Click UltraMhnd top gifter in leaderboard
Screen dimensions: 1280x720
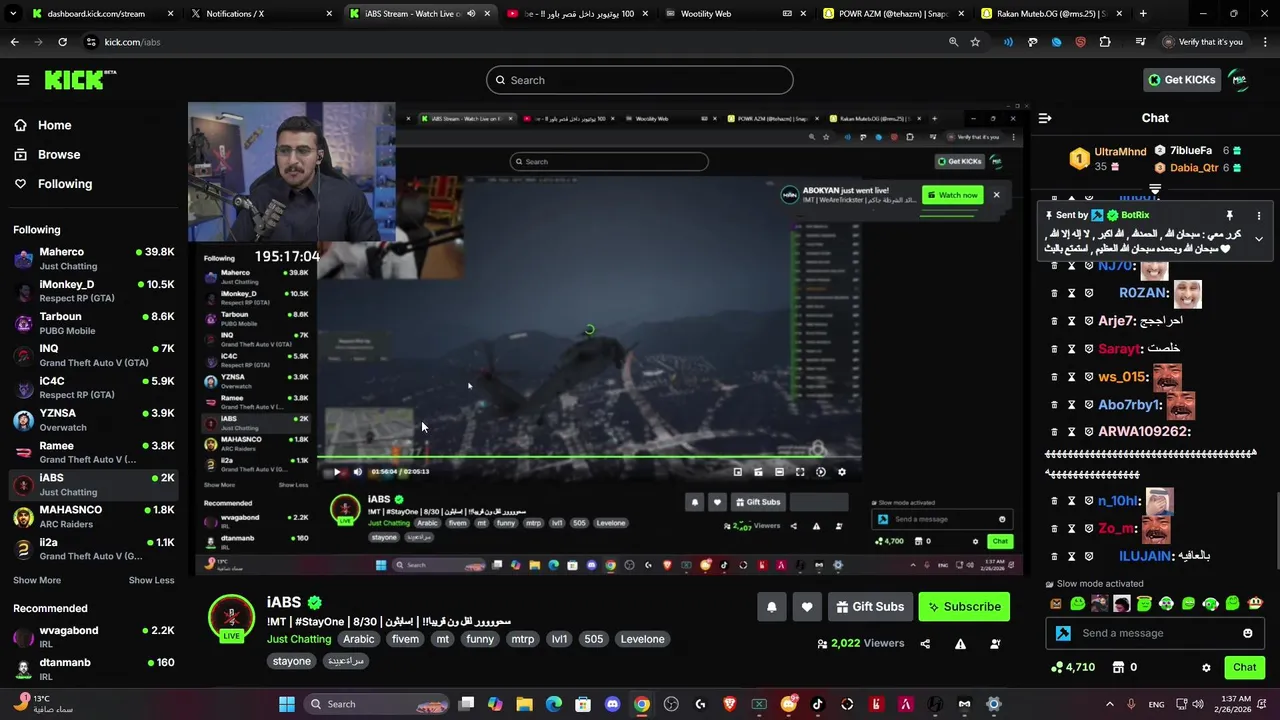pos(1120,152)
